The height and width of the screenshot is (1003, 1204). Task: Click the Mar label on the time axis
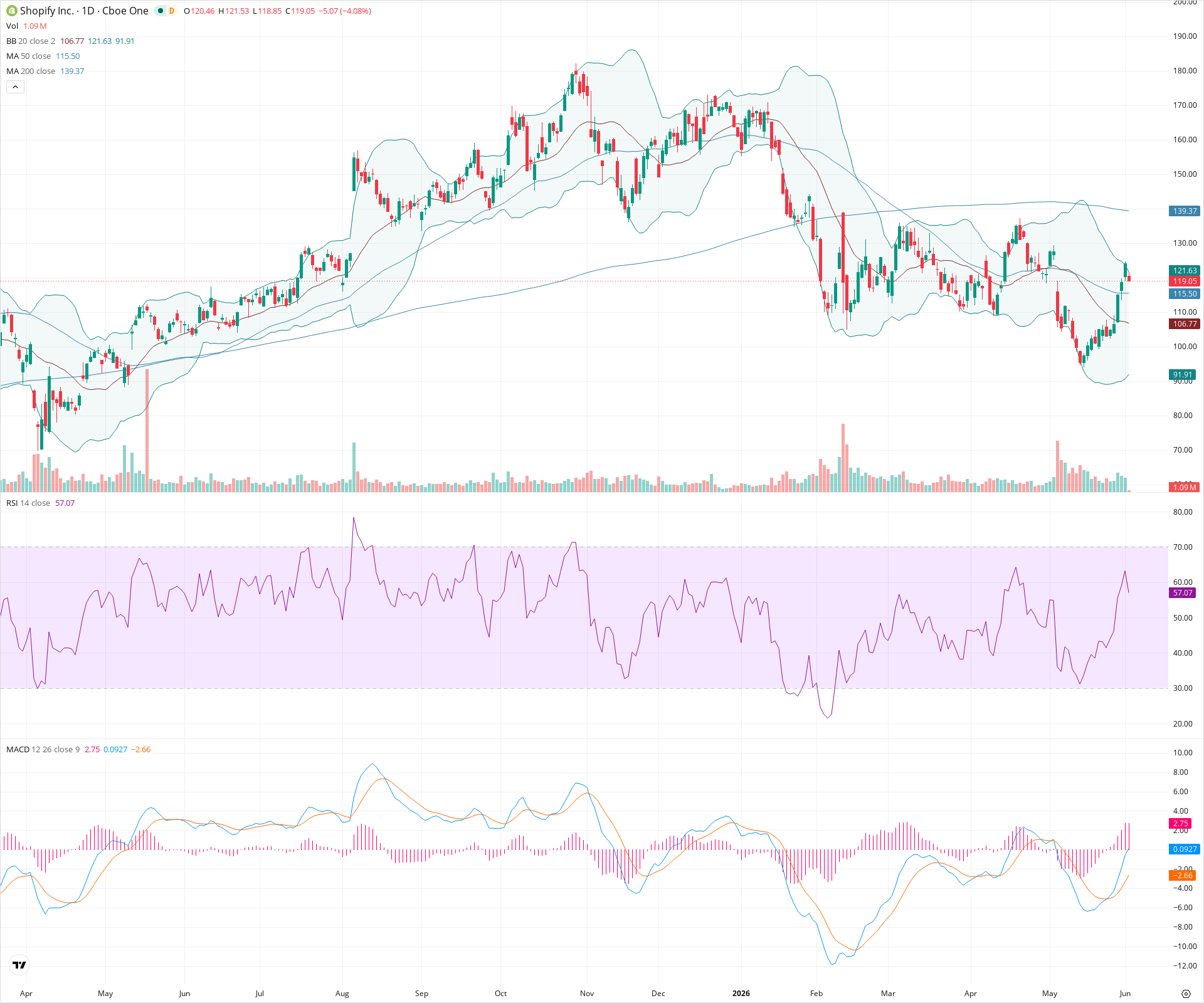coord(888,994)
